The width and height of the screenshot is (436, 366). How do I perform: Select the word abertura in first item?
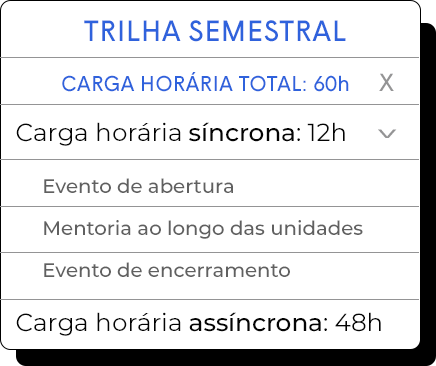[x=191, y=186]
